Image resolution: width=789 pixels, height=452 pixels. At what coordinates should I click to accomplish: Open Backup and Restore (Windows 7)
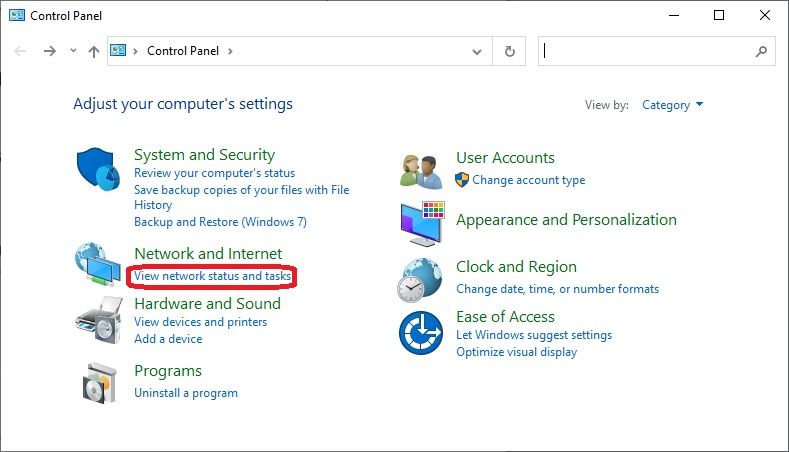click(x=220, y=222)
